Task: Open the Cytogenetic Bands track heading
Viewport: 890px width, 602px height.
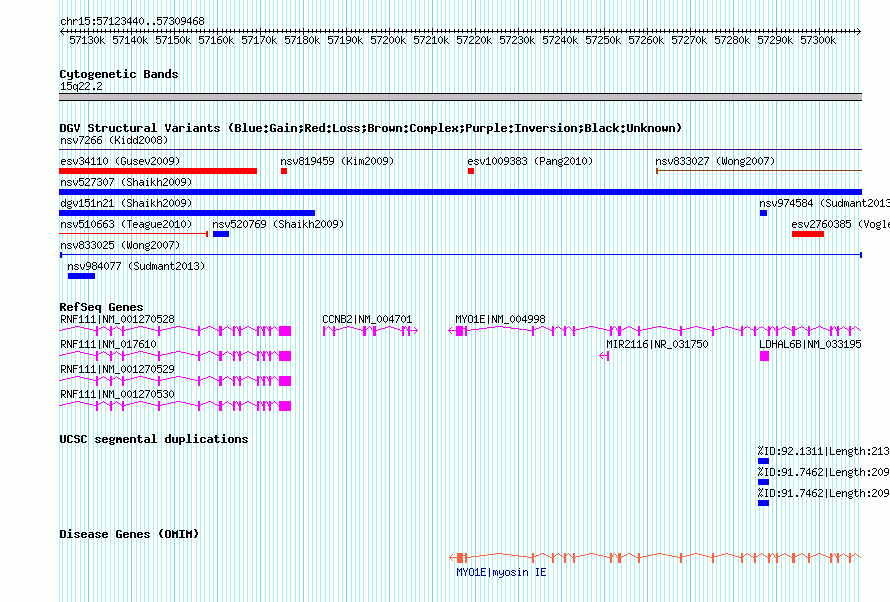Action: [119, 74]
